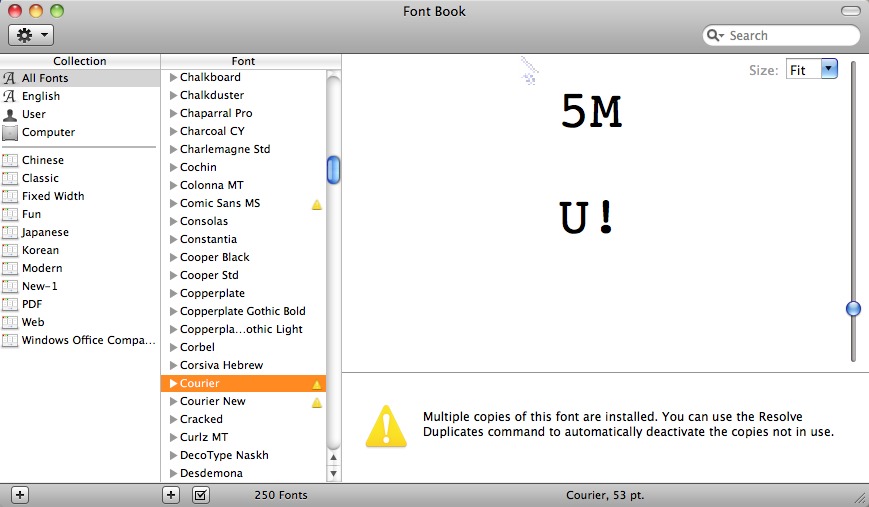869x507 pixels.
Task: Click font list scroll up arrow
Action: pyautogui.click(x=333, y=457)
